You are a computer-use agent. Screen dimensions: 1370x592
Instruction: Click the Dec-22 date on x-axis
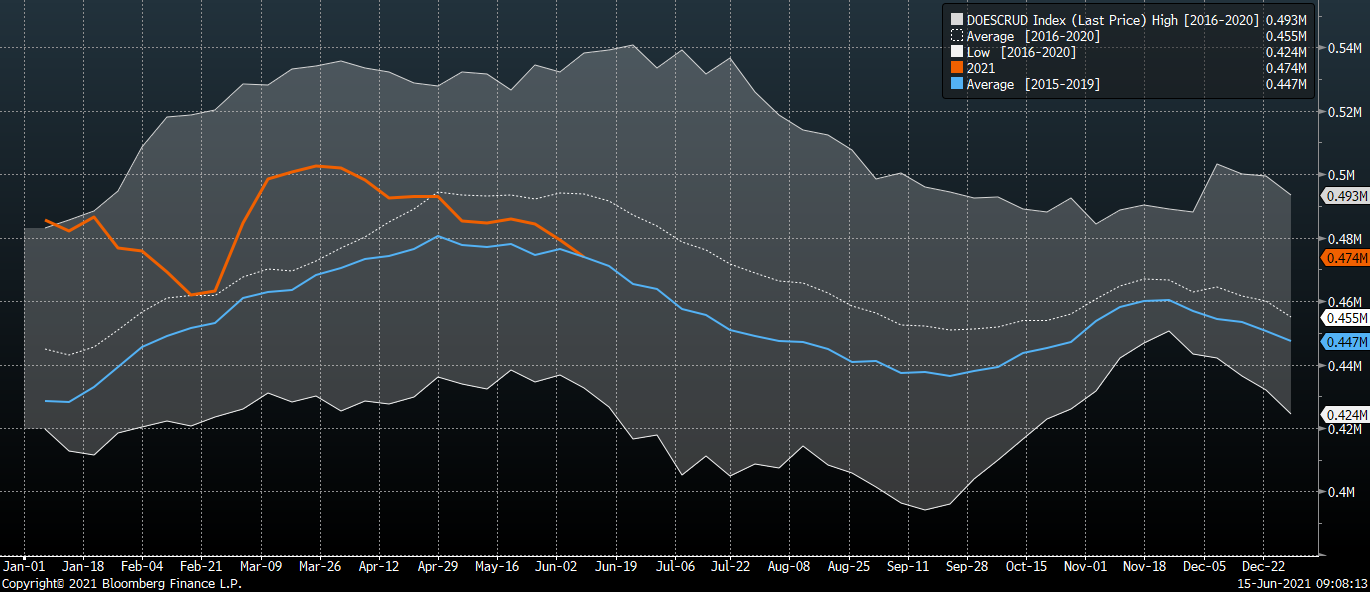click(1264, 566)
